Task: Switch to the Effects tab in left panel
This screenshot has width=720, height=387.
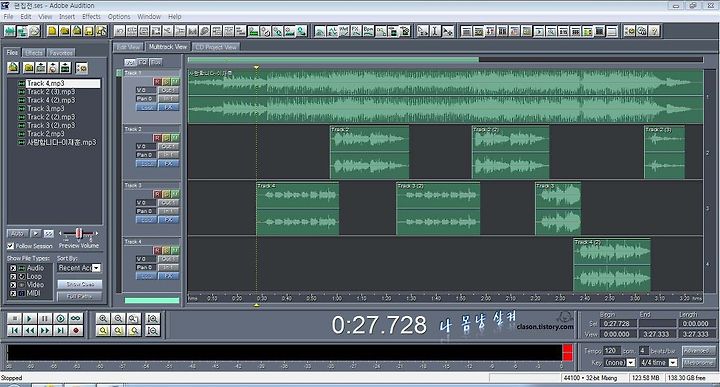Action: (x=34, y=53)
